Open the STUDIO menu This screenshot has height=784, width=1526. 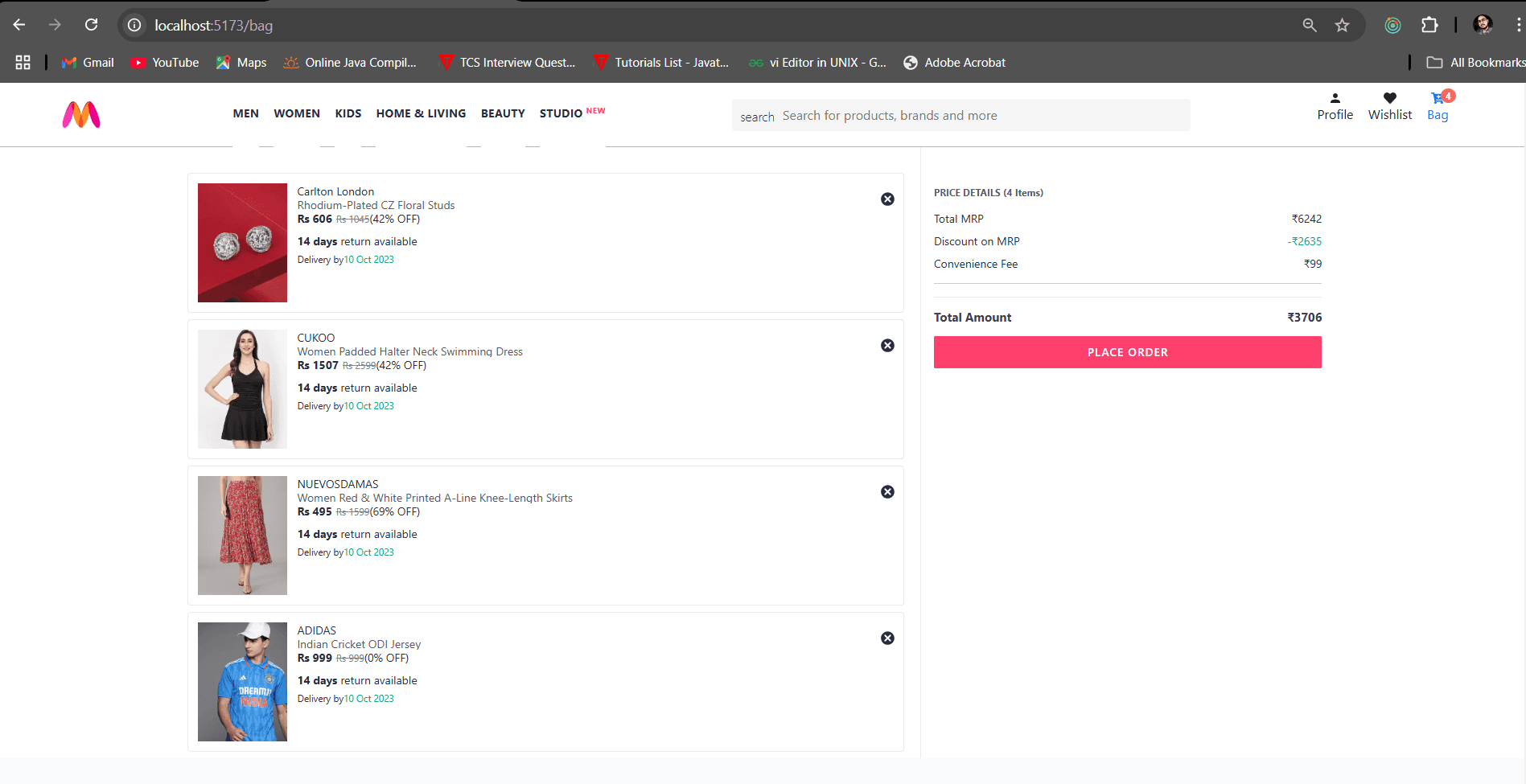click(x=561, y=113)
